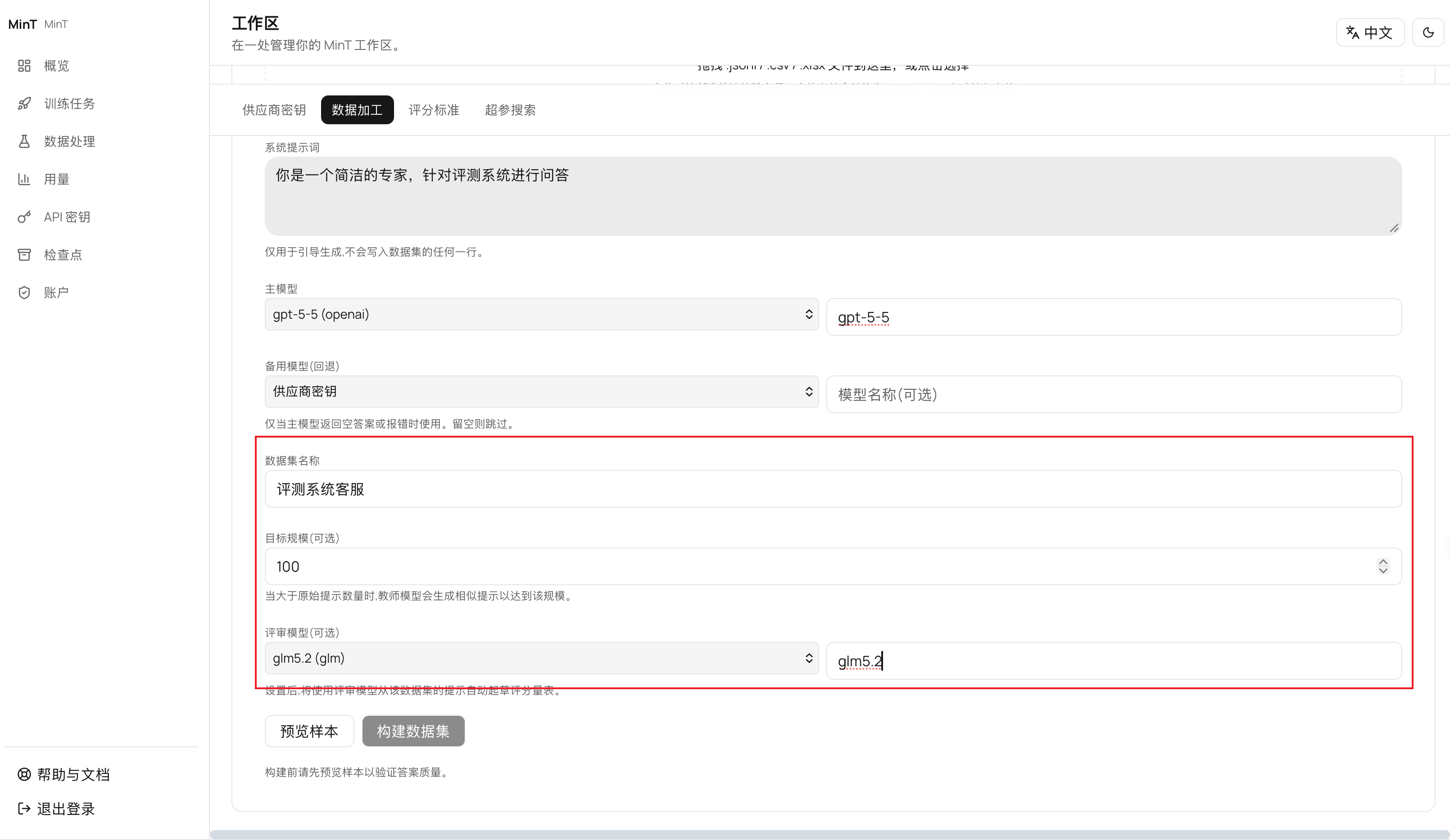This screenshot has width=1450, height=840.
Task: Click the 主模型 name field containing gpt-5-5
Action: [x=1114, y=317]
